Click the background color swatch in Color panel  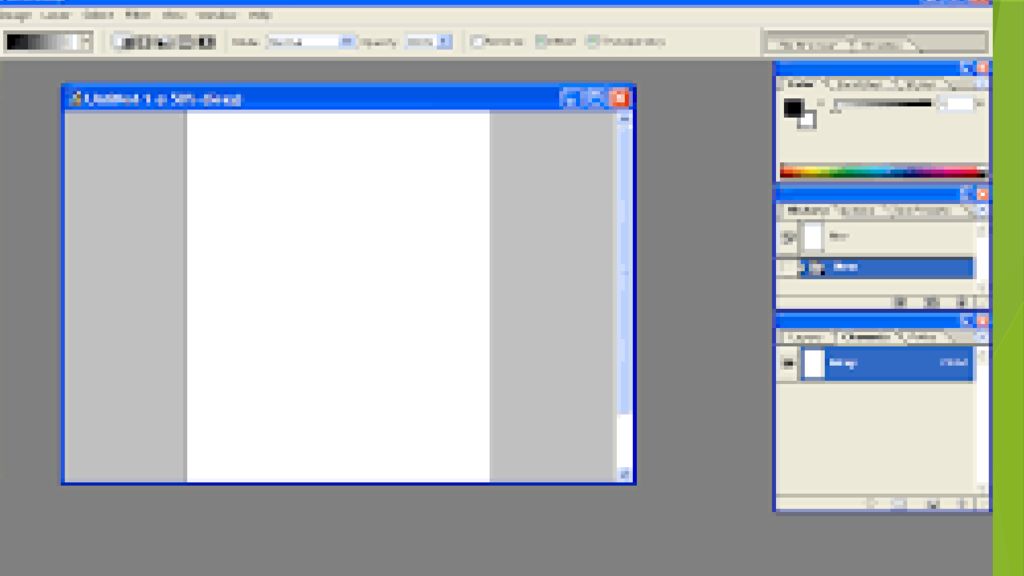pos(810,122)
